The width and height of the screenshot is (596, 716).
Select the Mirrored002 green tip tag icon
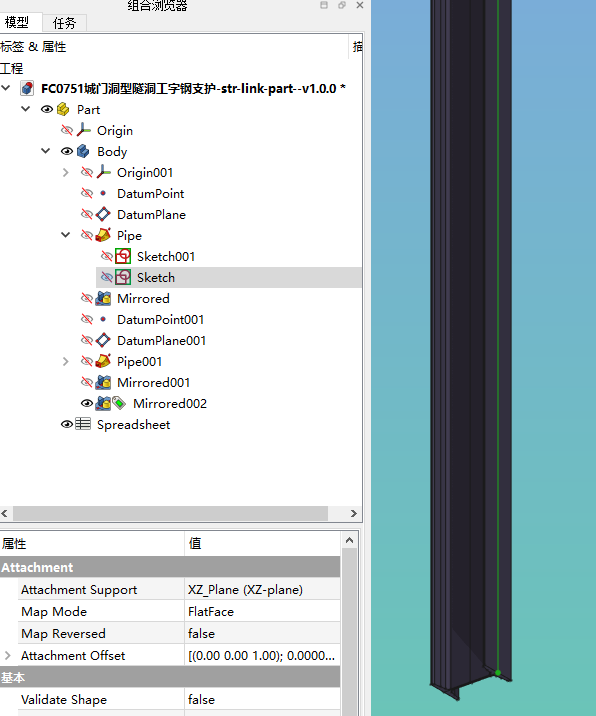click(x=119, y=403)
